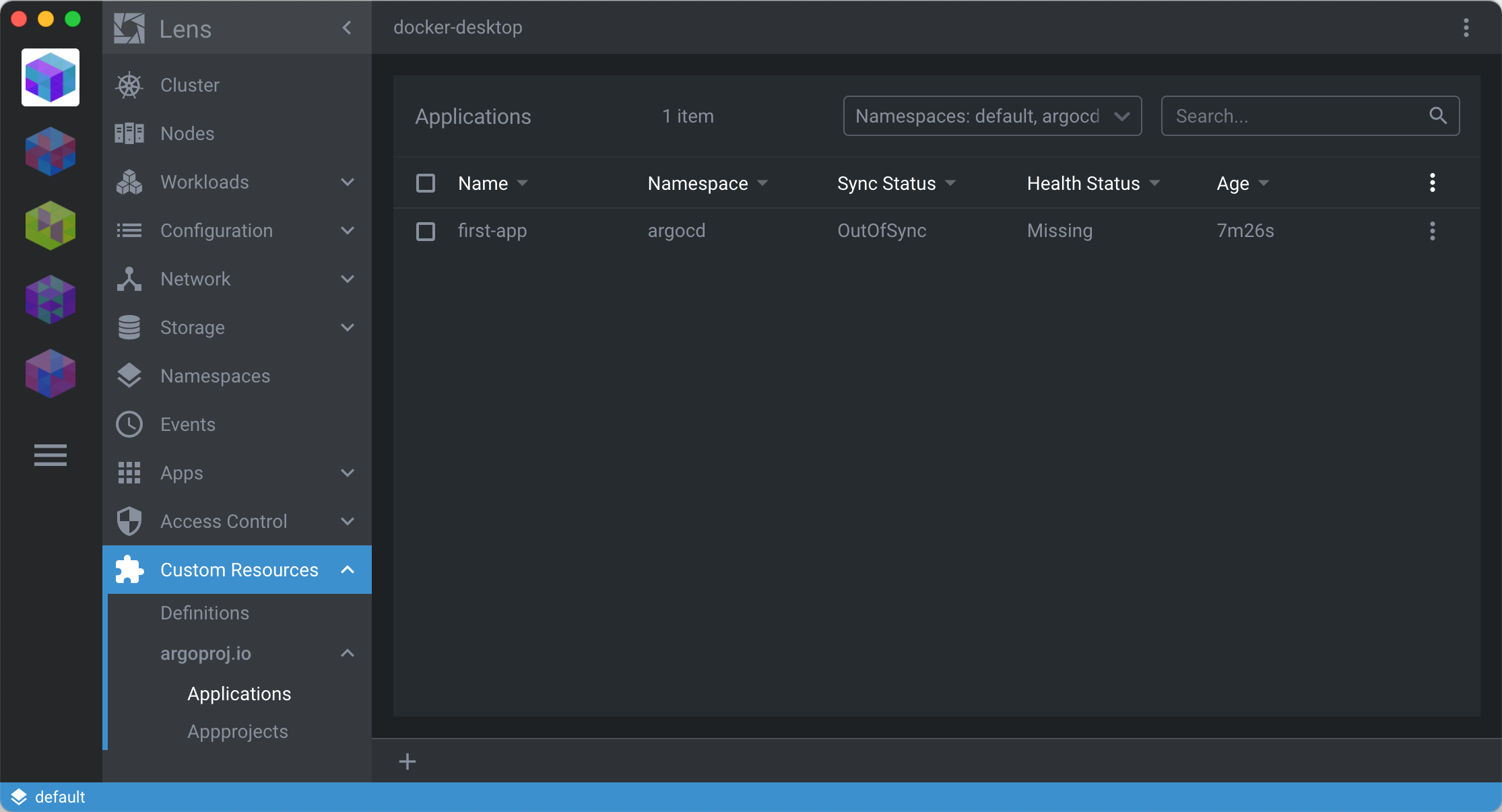Image resolution: width=1502 pixels, height=812 pixels.
Task: Toggle the select-all checkbox in header row
Action: click(x=426, y=182)
